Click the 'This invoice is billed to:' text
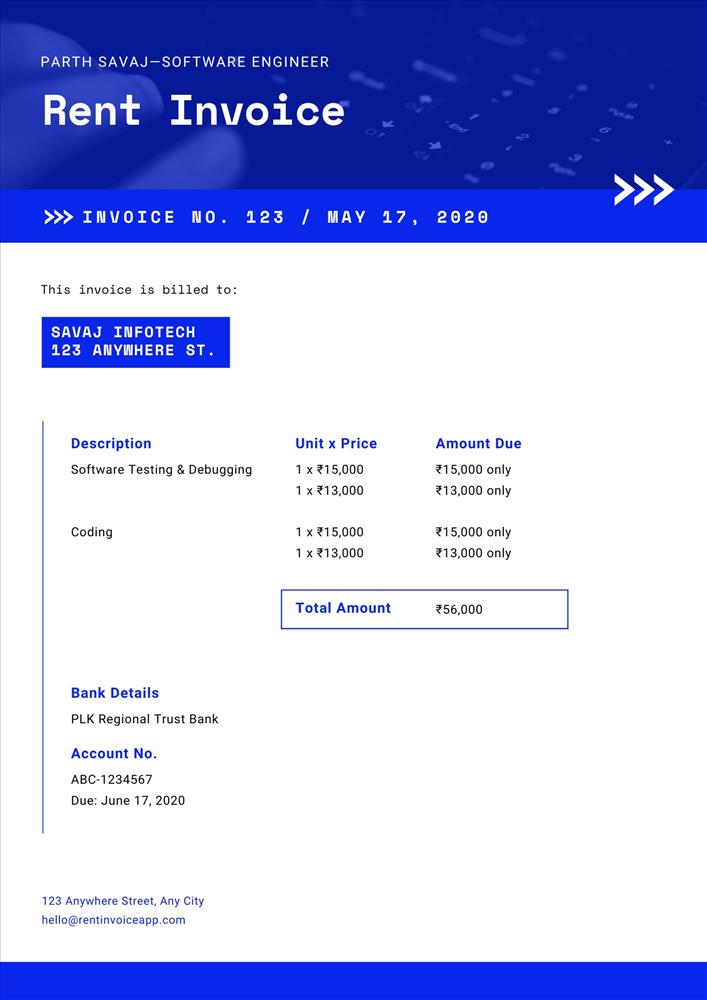The height and width of the screenshot is (1000, 707). click(139, 290)
